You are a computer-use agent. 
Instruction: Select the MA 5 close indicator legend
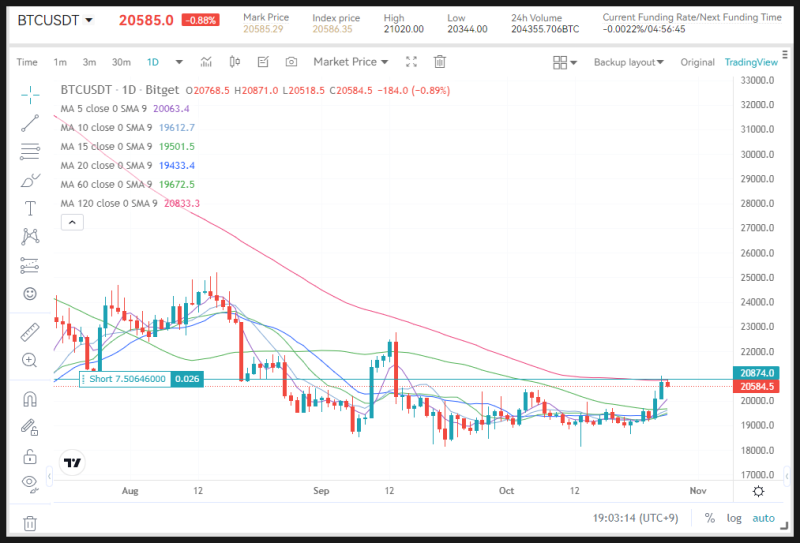coord(125,109)
